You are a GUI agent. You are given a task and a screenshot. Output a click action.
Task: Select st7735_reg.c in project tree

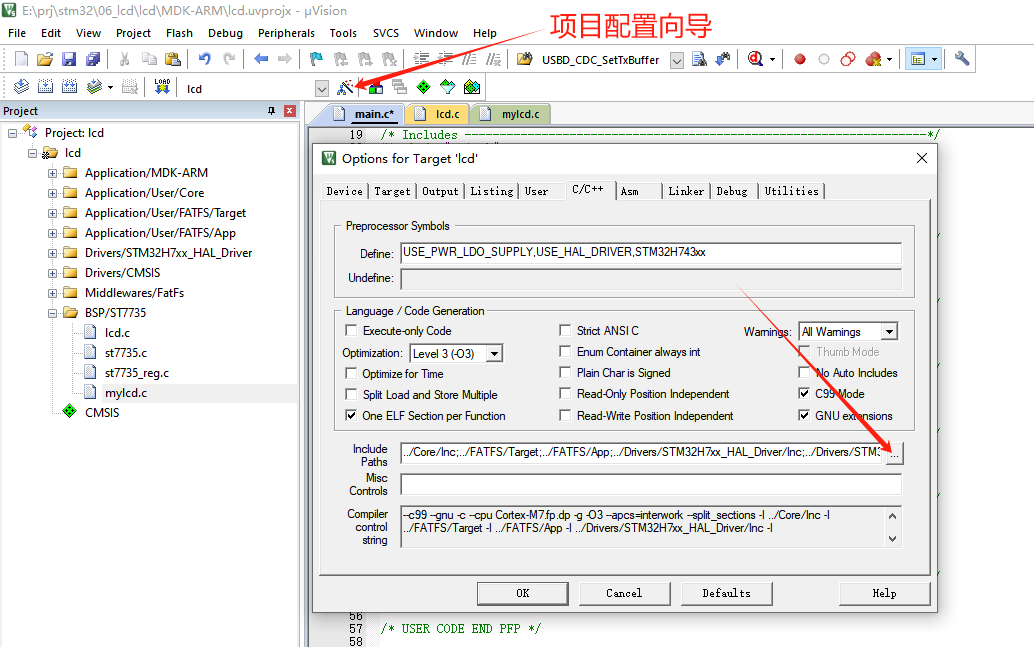tap(137, 373)
